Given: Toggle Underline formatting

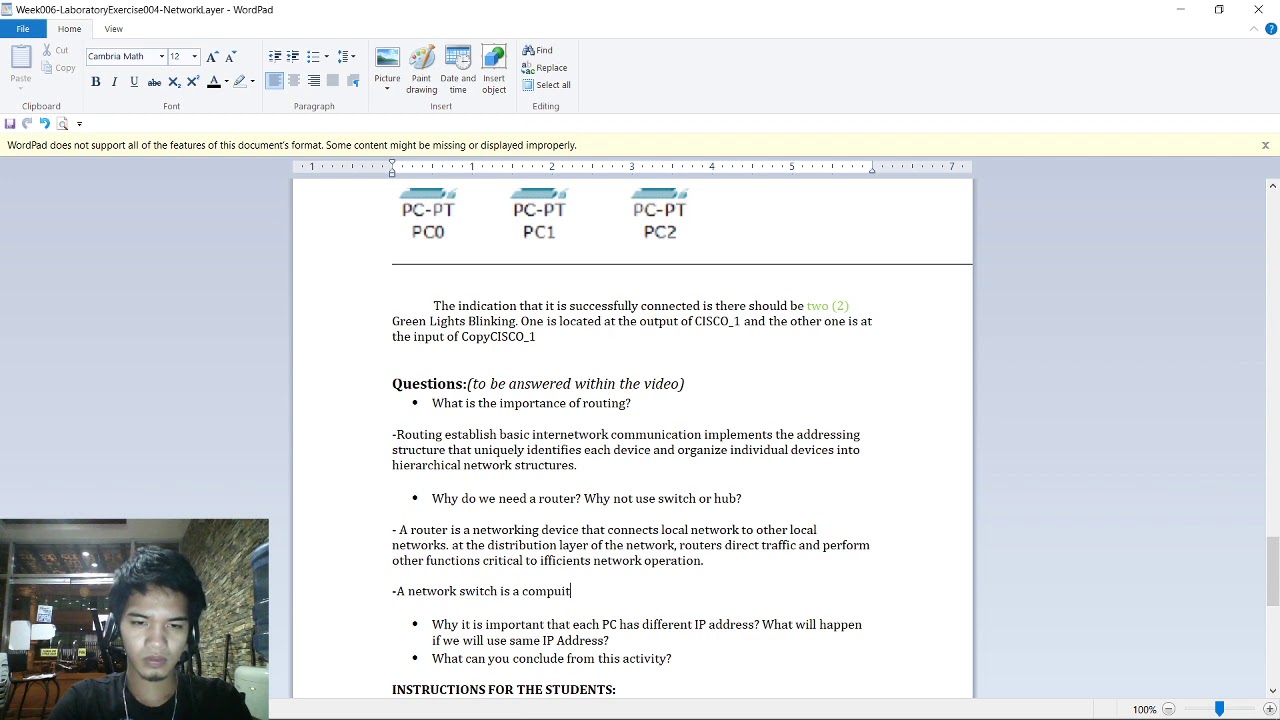Looking at the screenshot, I should coord(134,81).
